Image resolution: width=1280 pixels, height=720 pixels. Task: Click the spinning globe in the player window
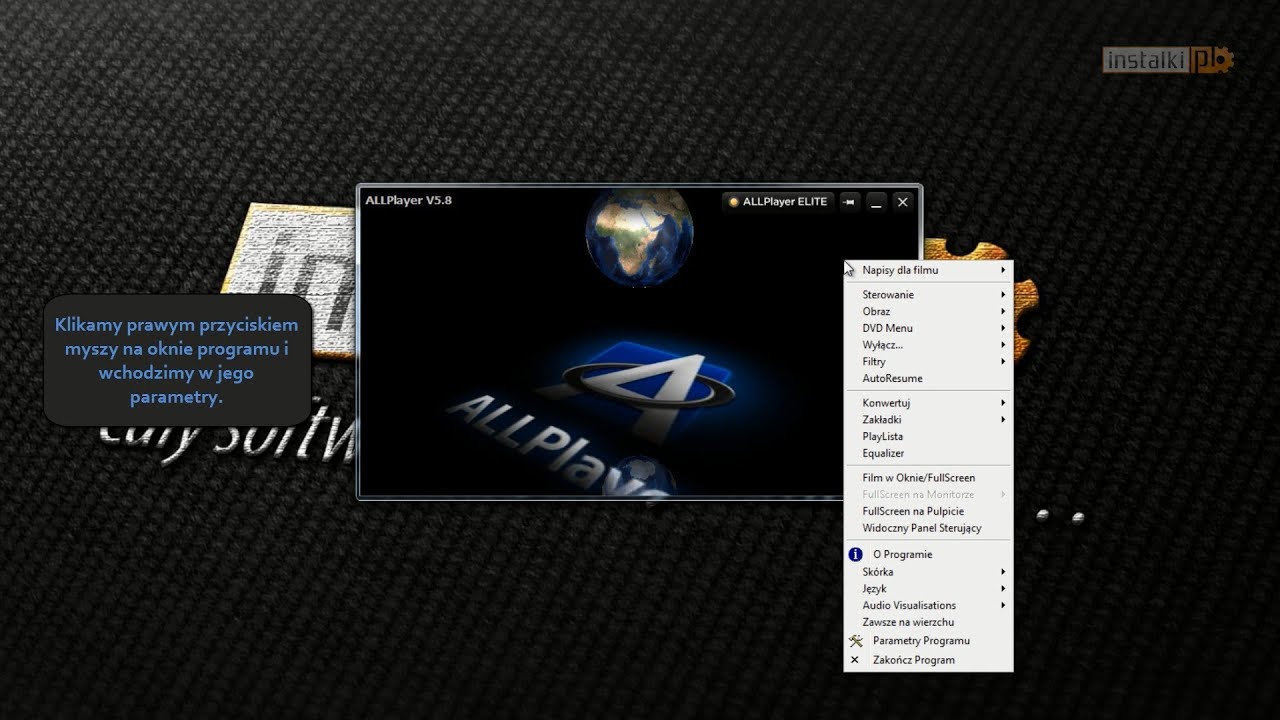[639, 237]
